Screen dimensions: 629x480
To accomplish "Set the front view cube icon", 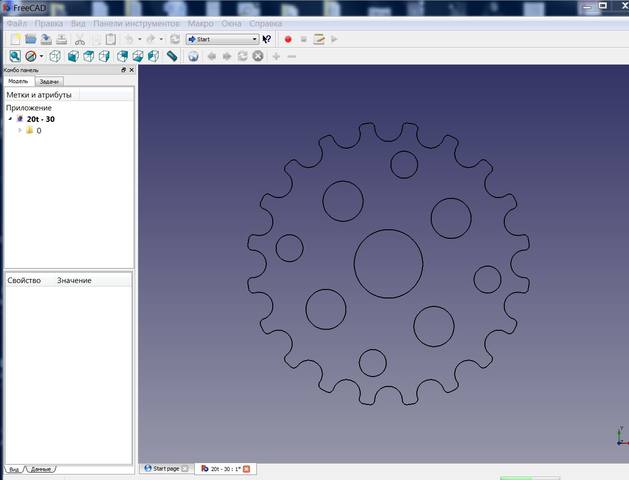I will tap(73, 56).
